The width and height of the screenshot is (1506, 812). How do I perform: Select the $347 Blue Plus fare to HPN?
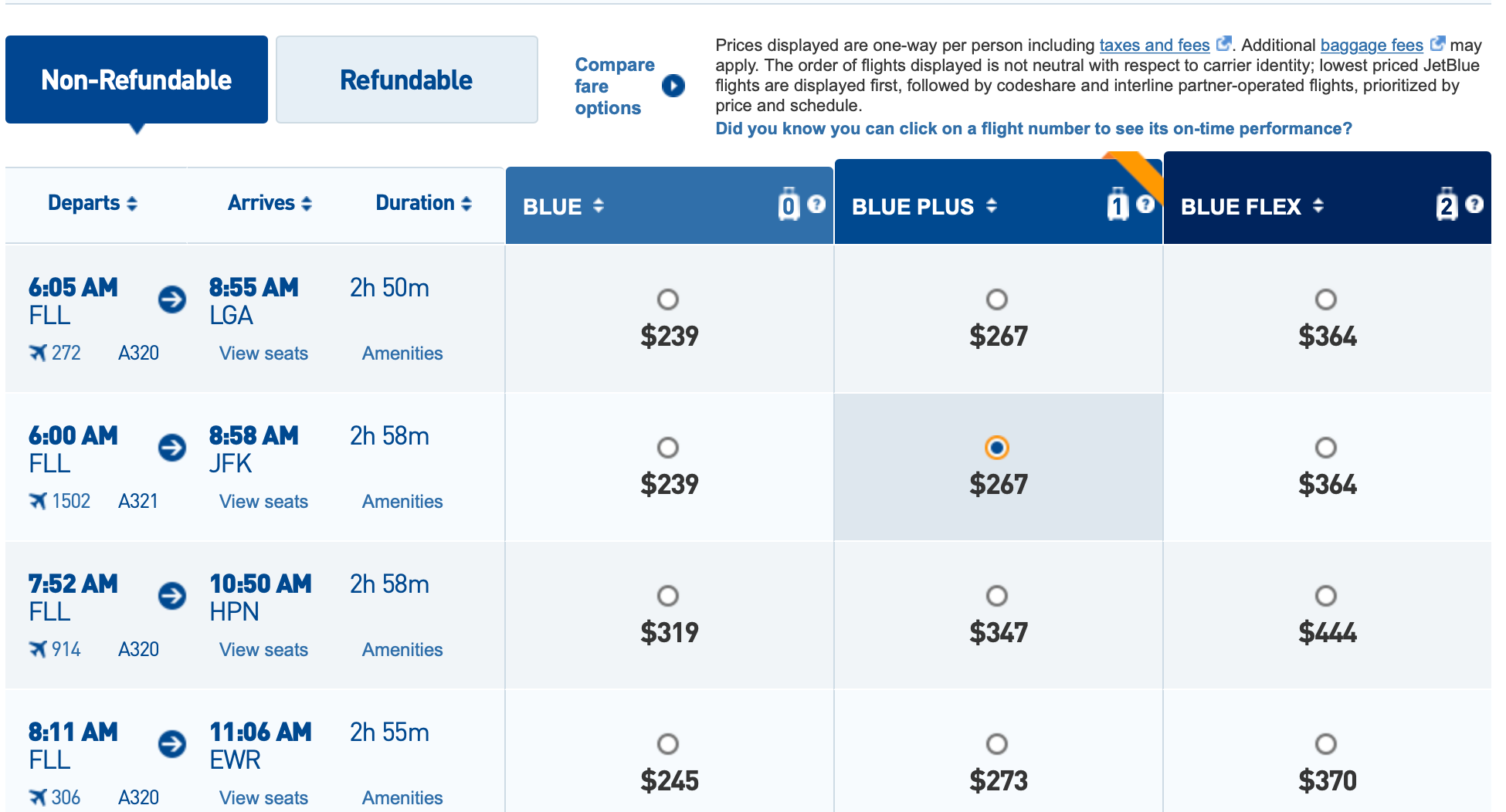(997, 596)
